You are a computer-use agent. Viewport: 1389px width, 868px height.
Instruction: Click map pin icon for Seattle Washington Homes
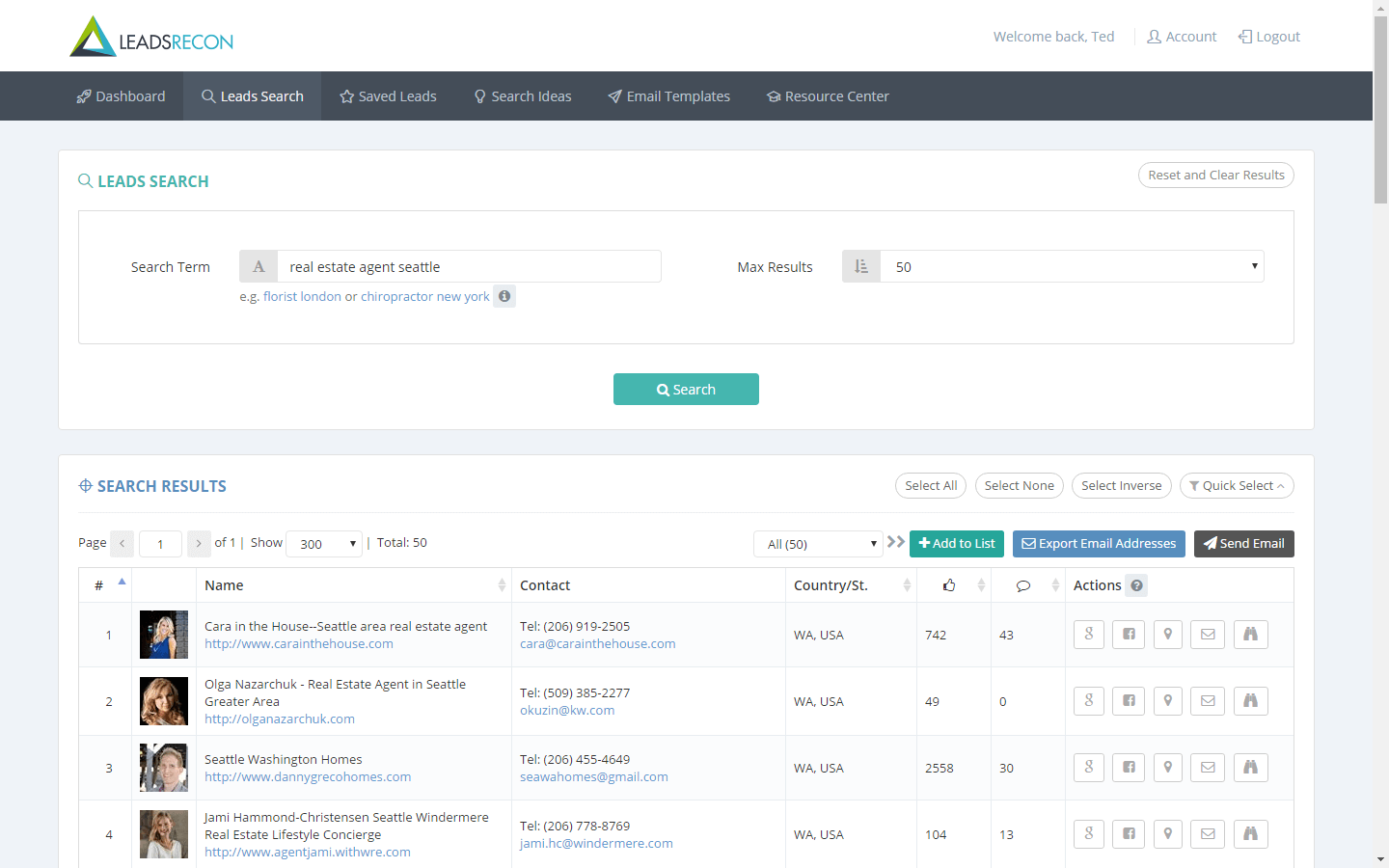[1168, 768]
